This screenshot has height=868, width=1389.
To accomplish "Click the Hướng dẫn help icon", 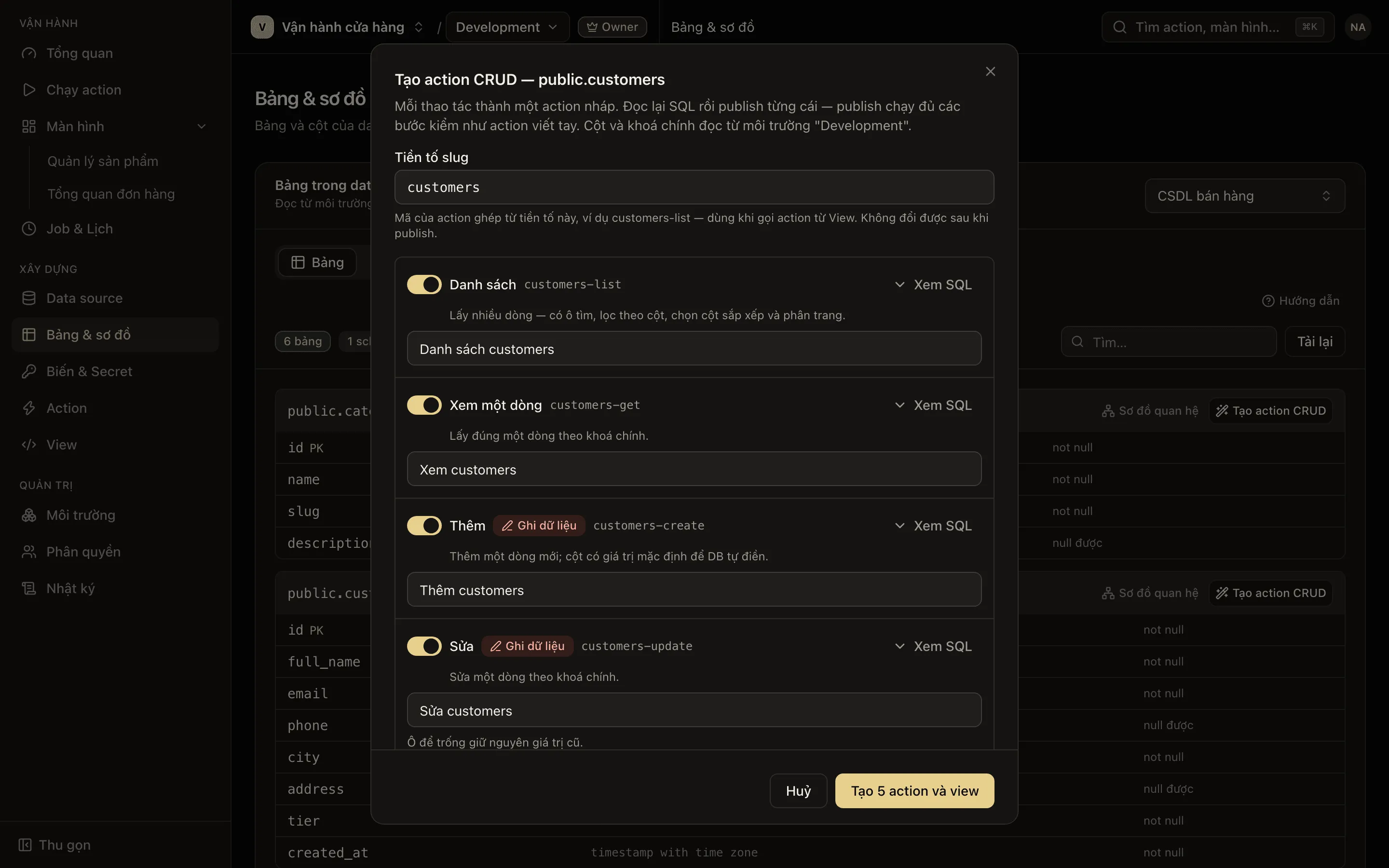I will click(x=1268, y=301).
